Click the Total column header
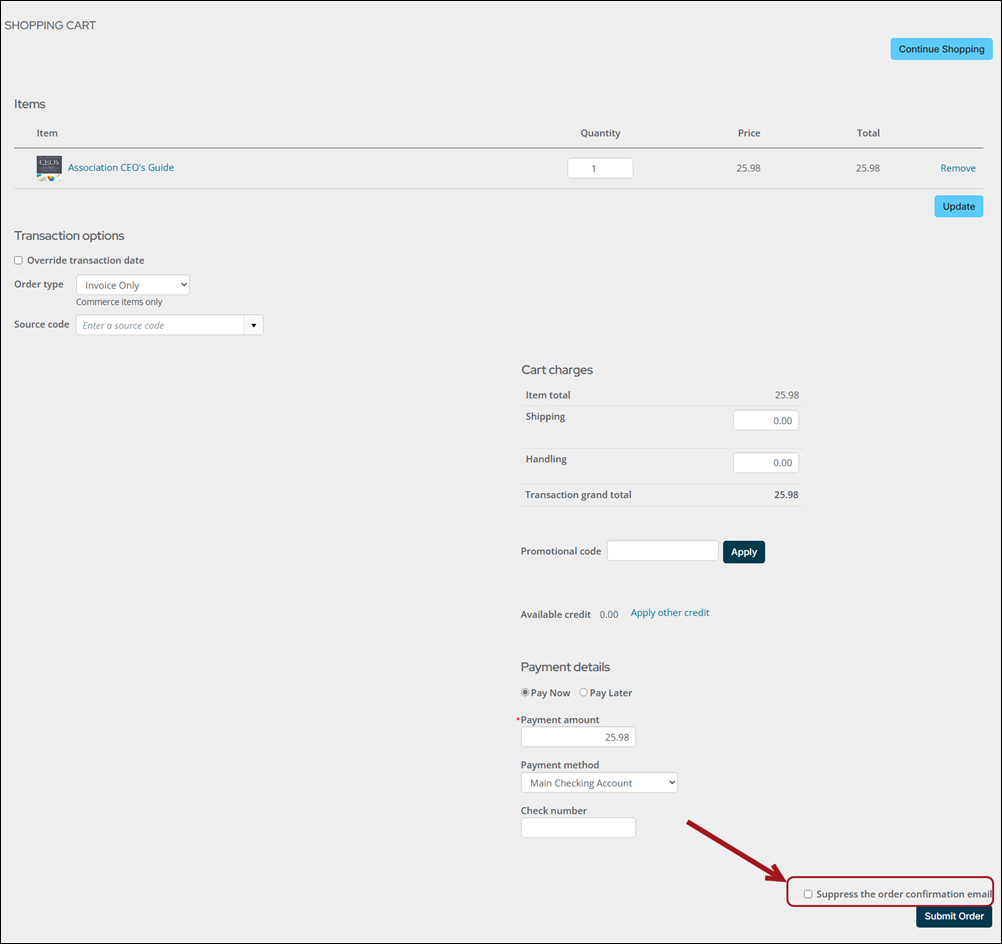 tap(868, 133)
